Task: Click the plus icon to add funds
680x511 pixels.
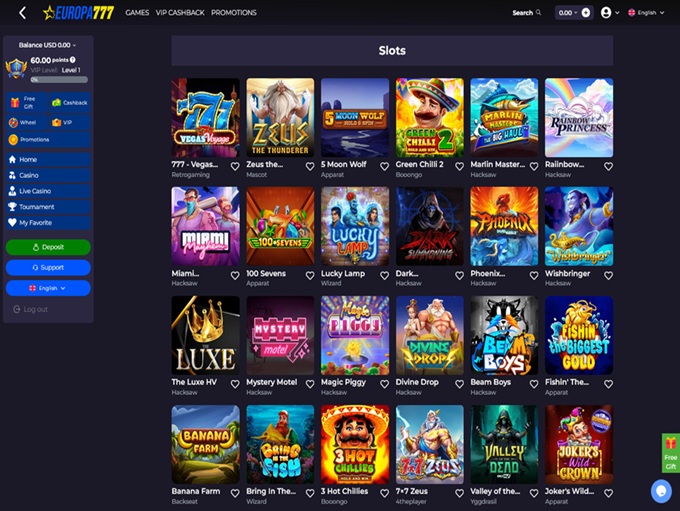Action: click(x=585, y=13)
